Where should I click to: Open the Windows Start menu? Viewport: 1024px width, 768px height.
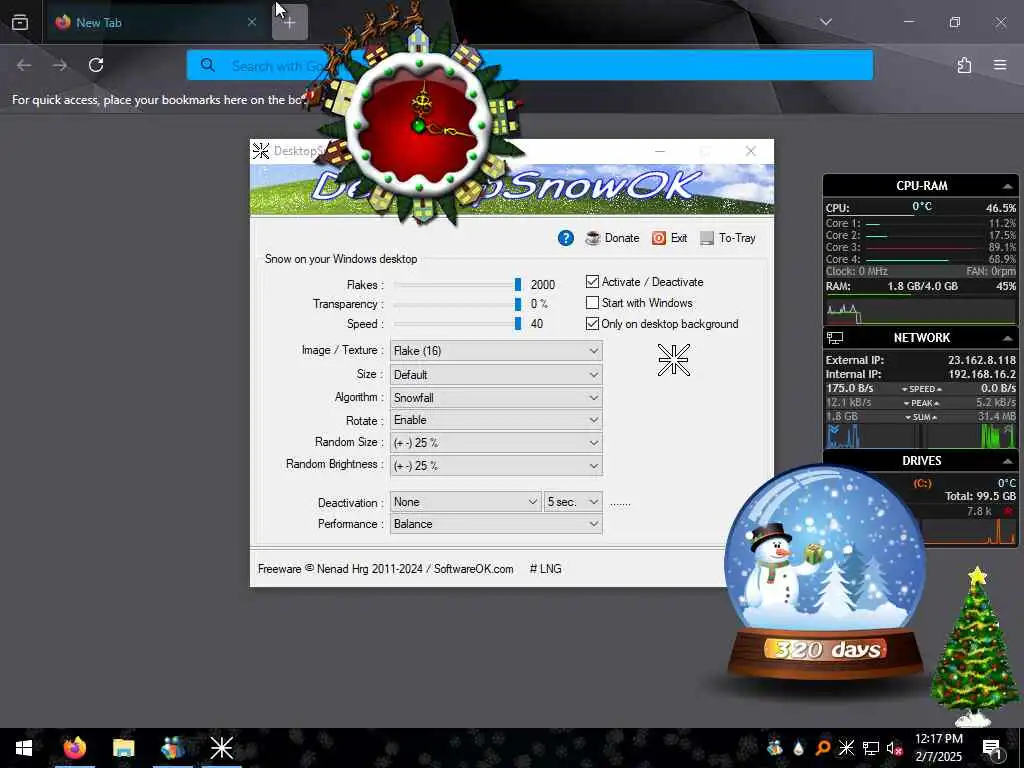coord(24,748)
